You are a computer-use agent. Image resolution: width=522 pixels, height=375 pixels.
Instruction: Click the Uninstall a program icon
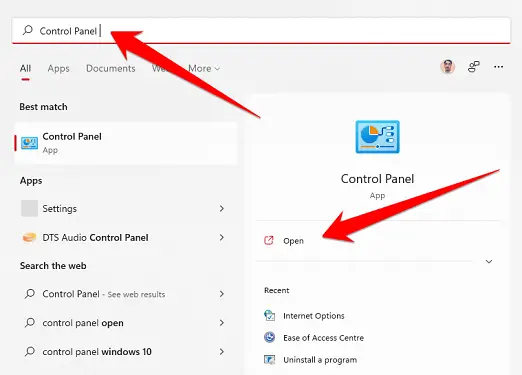tap(269, 360)
